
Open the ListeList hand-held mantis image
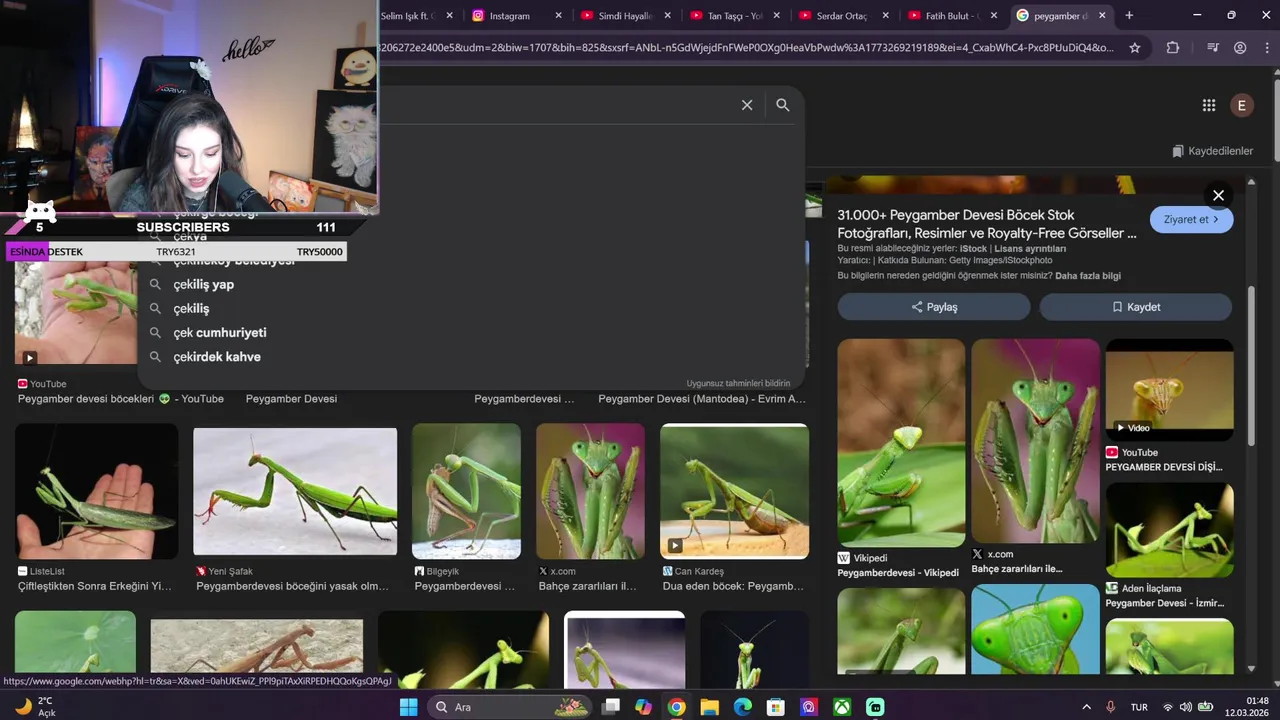point(96,491)
